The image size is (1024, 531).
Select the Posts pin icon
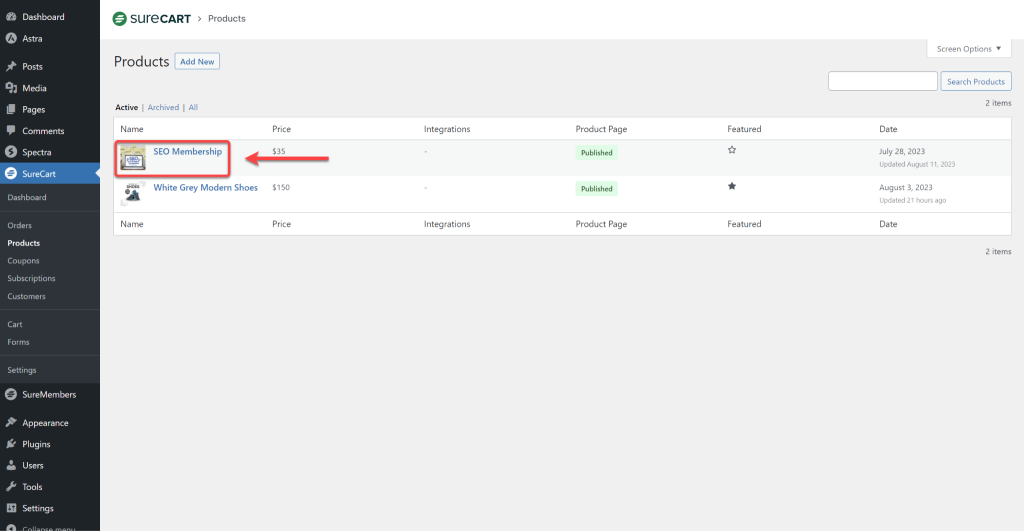point(11,67)
